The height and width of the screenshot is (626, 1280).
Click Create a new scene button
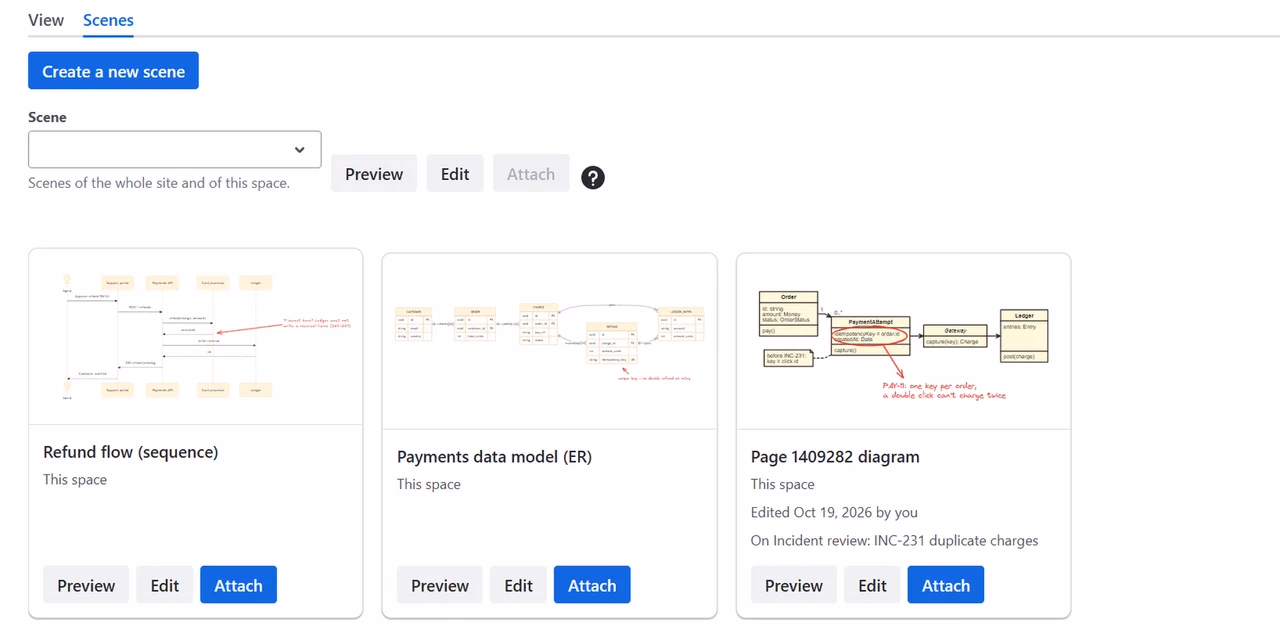coord(113,71)
